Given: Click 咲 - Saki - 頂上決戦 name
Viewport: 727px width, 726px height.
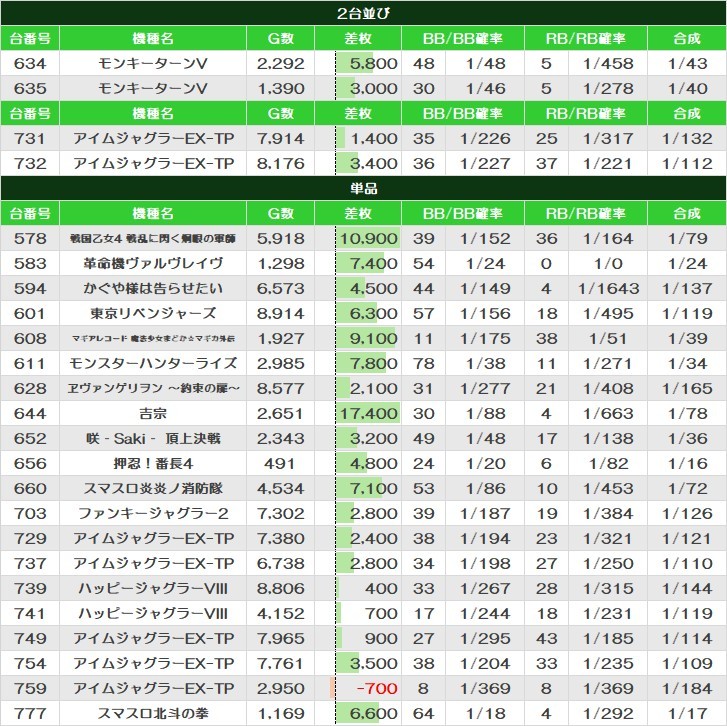Looking at the screenshot, I should point(153,439).
